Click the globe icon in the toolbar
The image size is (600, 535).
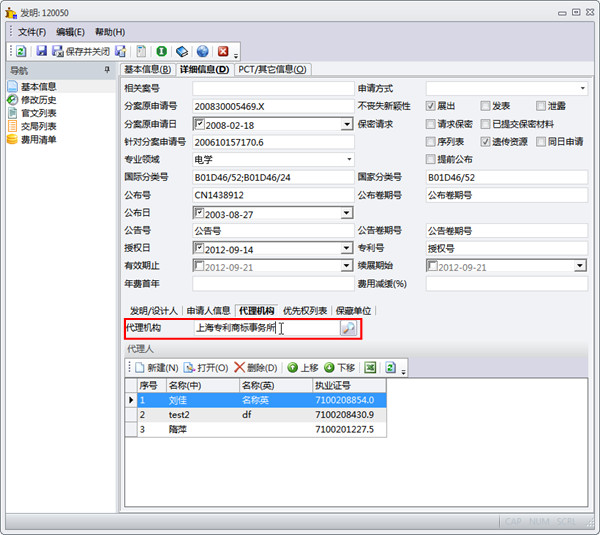(x=202, y=51)
